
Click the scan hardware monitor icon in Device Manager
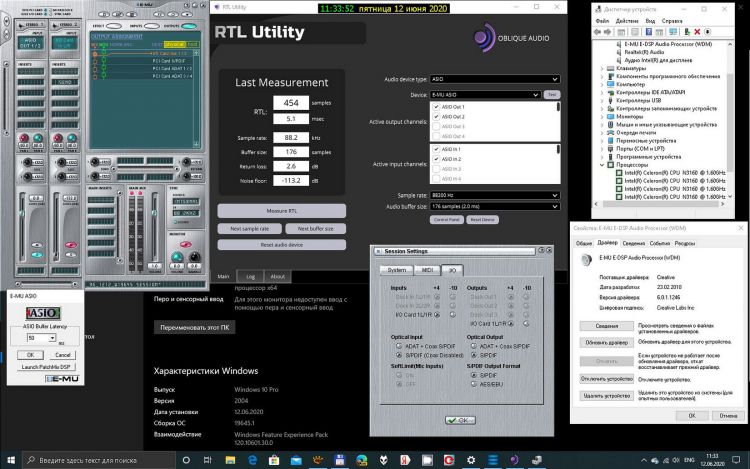pyautogui.click(x=673, y=32)
